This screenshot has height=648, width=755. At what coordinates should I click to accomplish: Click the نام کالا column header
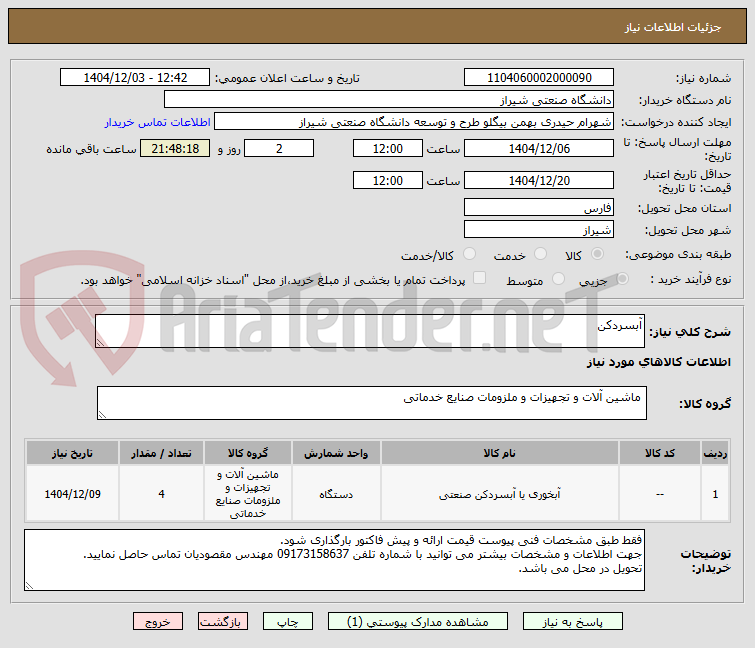click(x=499, y=453)
